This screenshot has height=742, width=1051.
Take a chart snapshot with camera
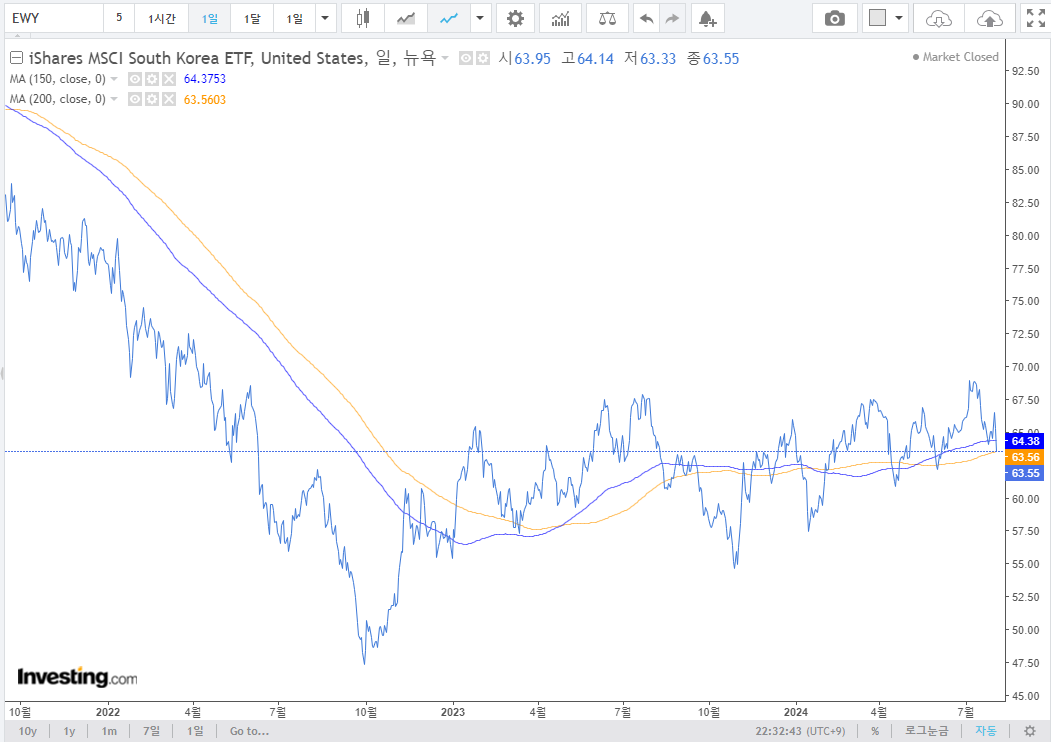[834, 18]
